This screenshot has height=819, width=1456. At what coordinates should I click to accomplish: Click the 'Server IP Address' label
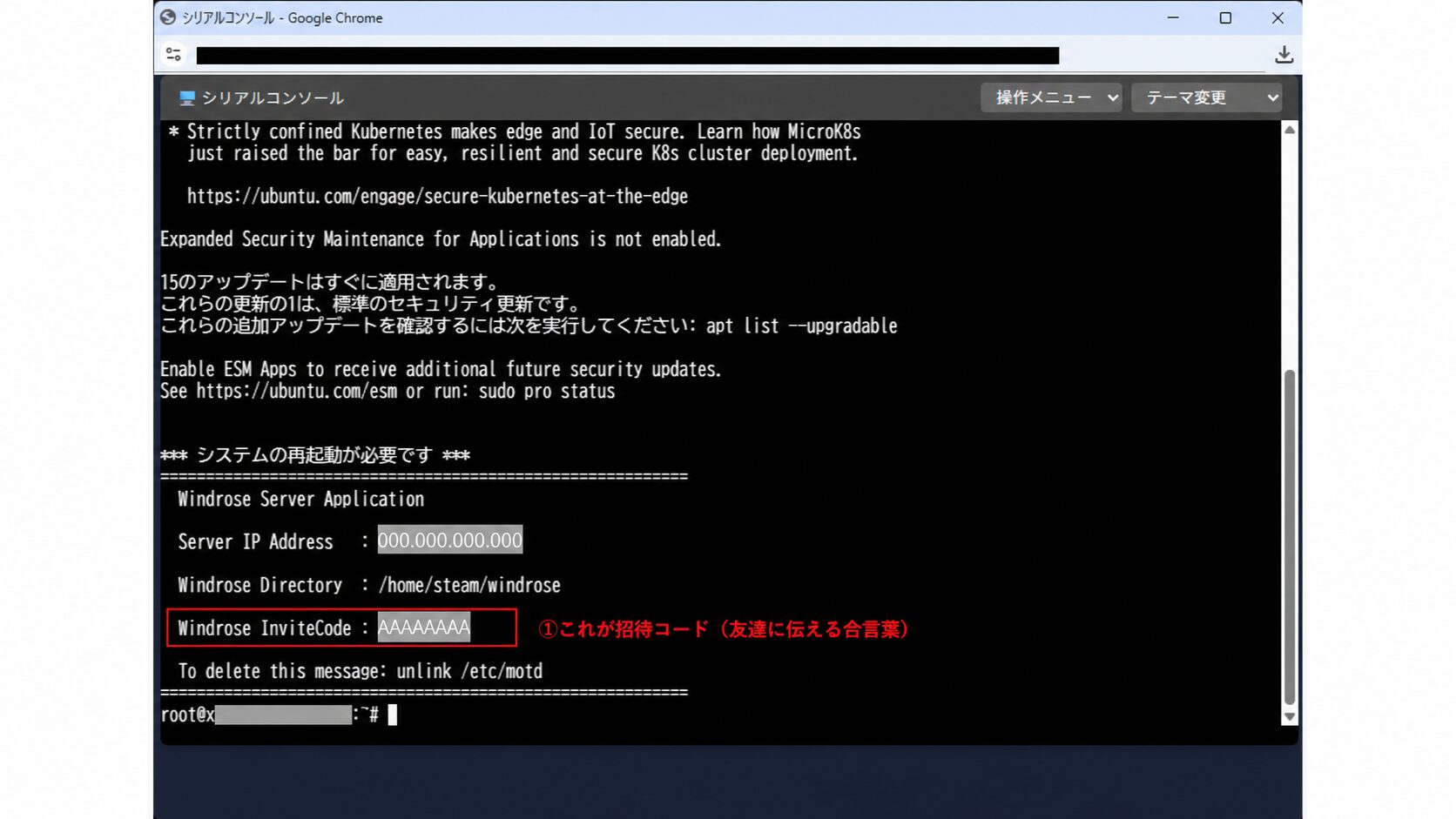pyautogui.click(x=255, y=541)
